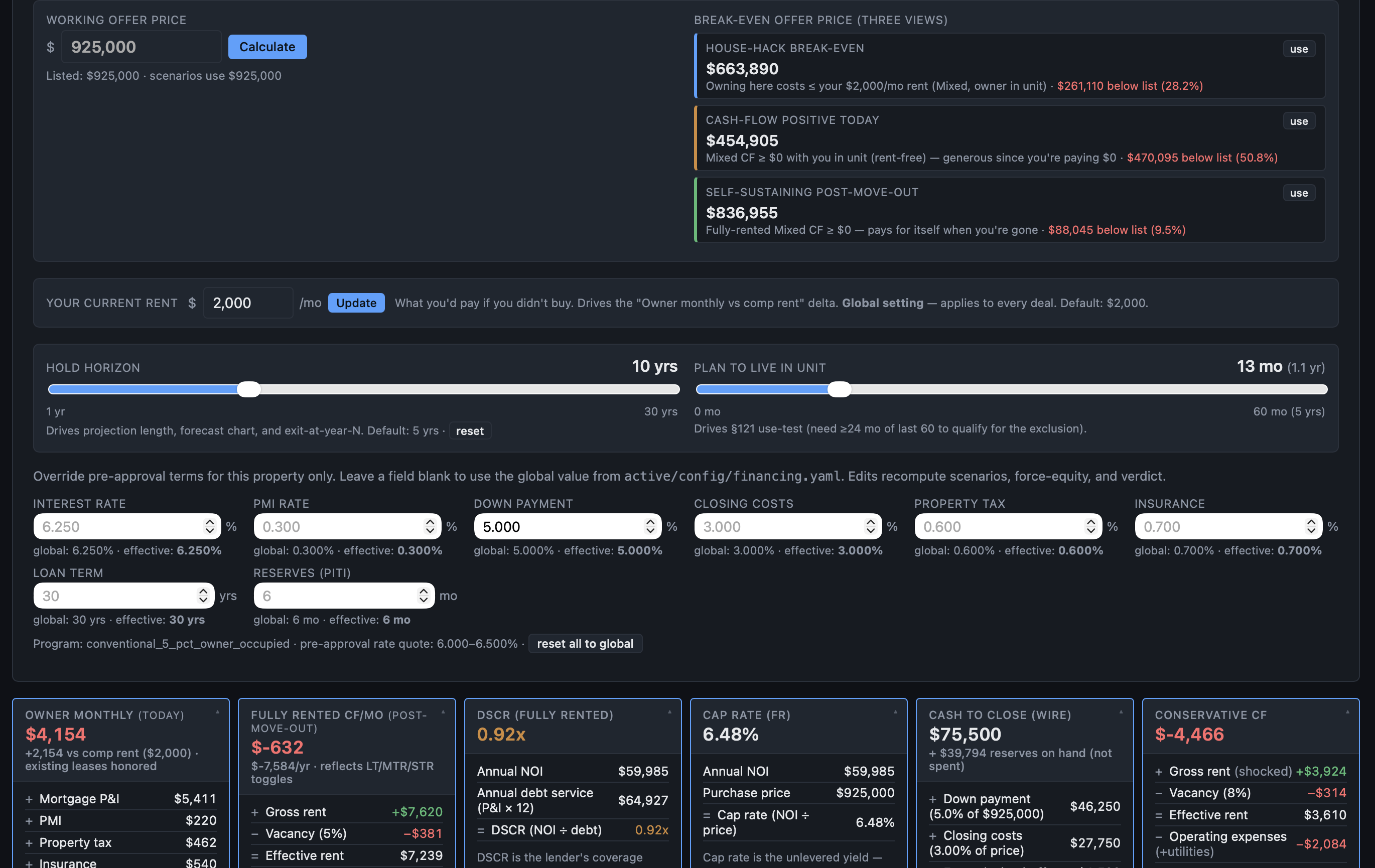1375x868 pixels.
Task: Focus the current rent input
Action: click(248, 303)
